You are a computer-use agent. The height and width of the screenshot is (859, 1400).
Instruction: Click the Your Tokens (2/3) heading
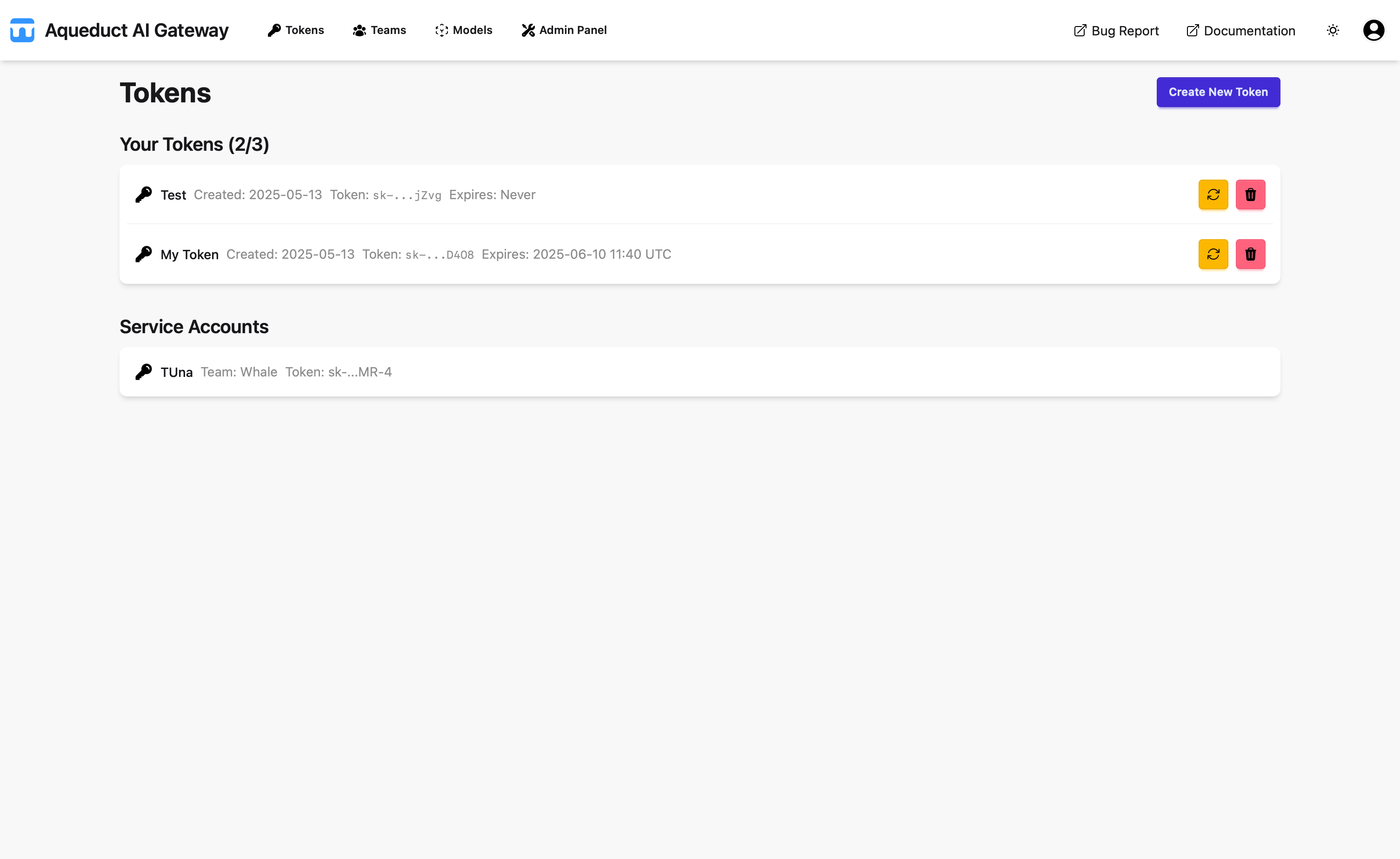[x=194, y=144]
